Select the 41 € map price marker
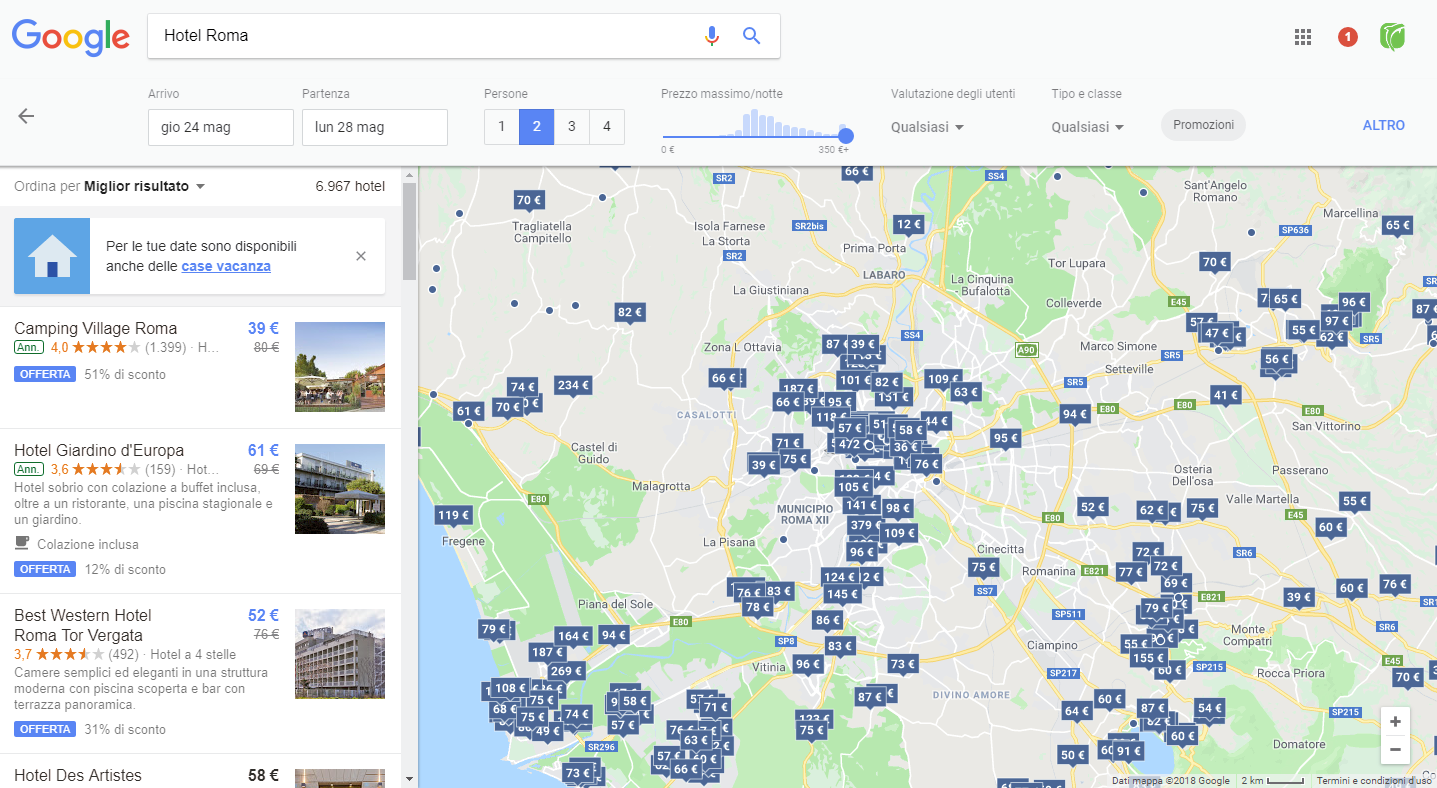1437x788 pixels. [1226, 396]
